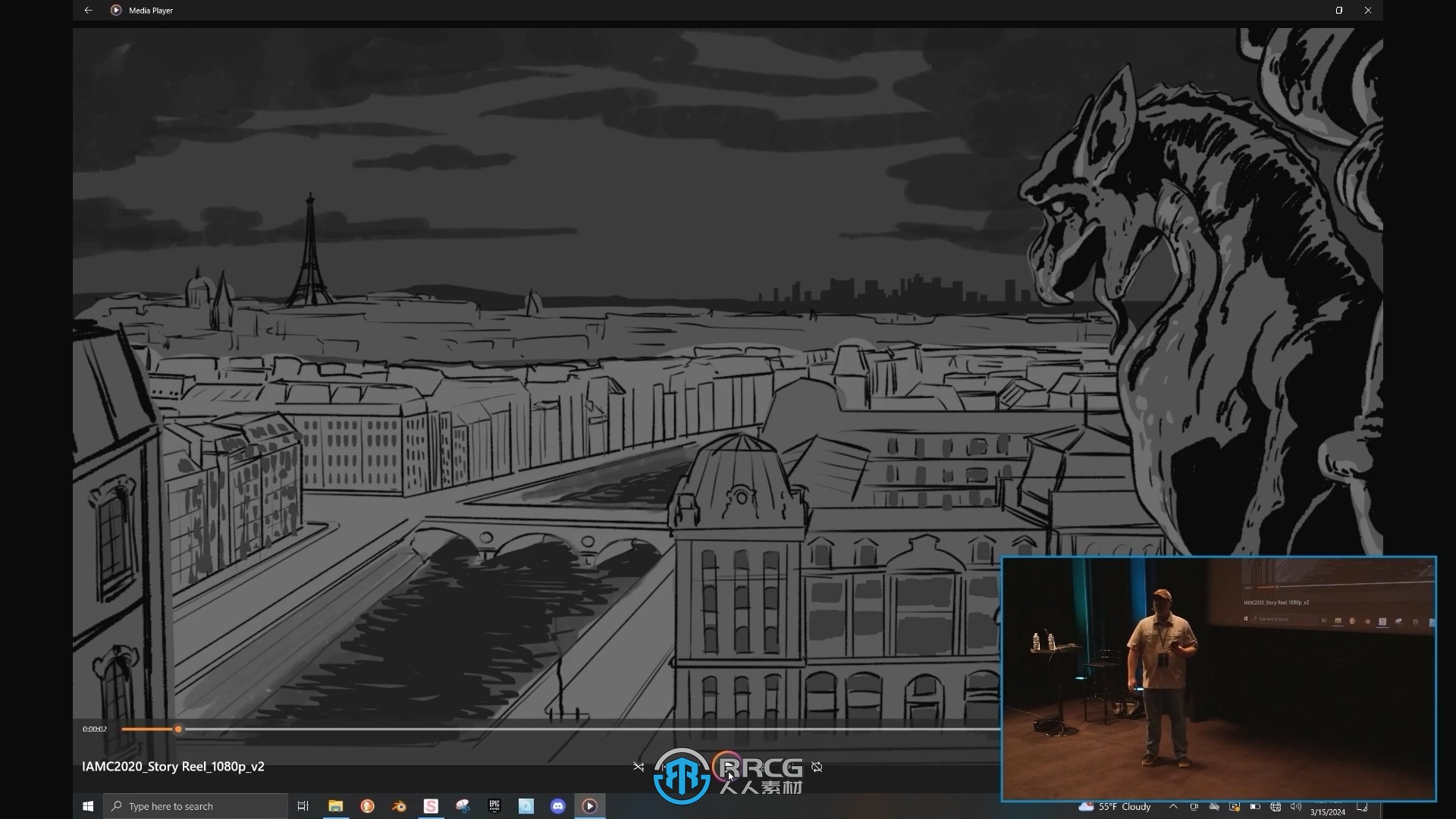Open the light blue app before Discord
Image resolution: width=1456 pixels, height=819 pixels.
(526, 806)
